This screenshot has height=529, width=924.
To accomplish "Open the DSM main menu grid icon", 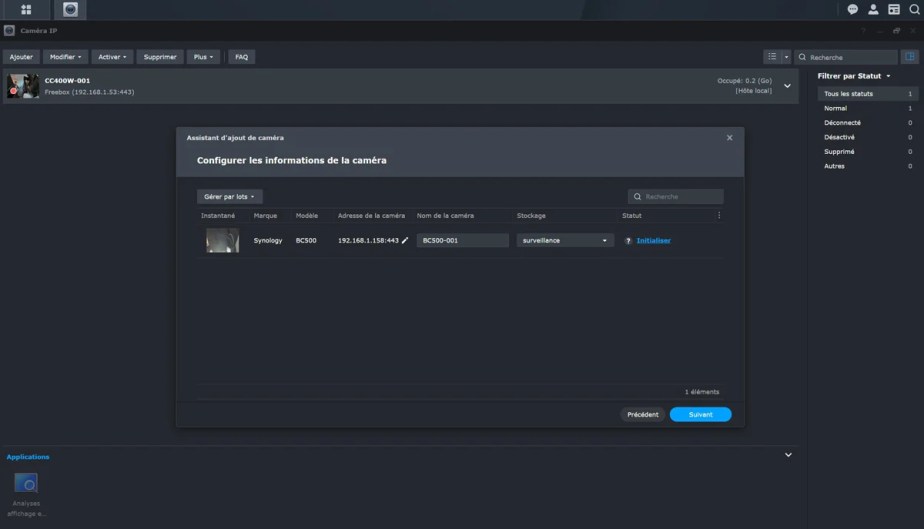I will click(26, 10).
